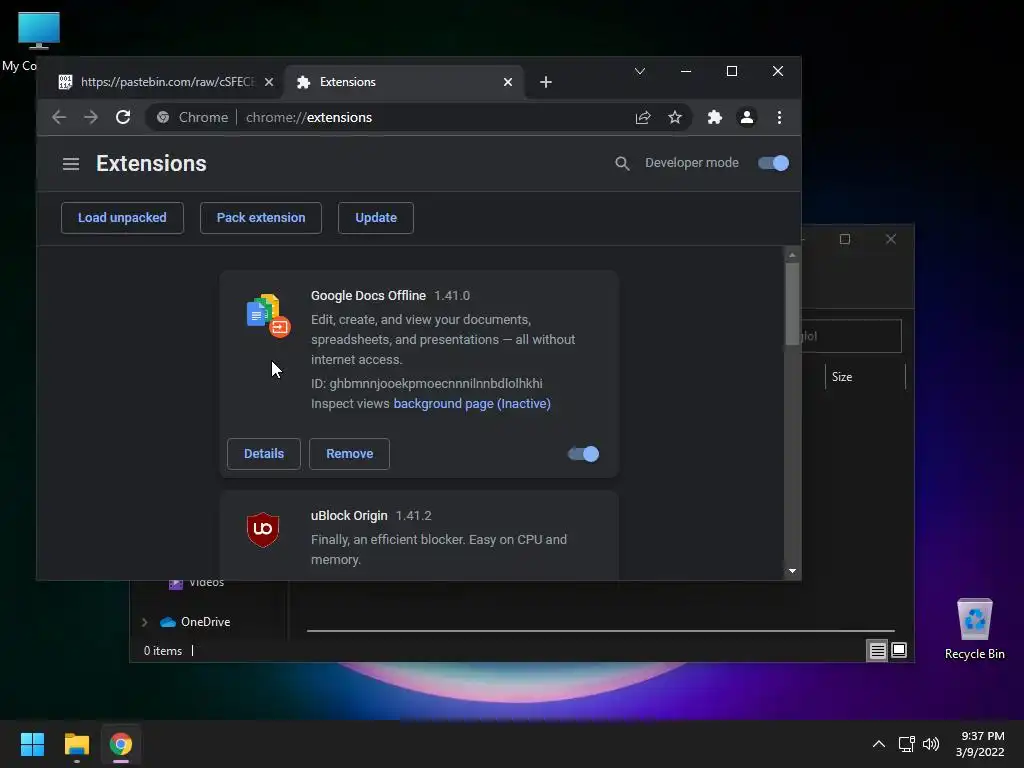Screen dimensions: 1024x768
Task: Switch File Explorer to large icons view
Action: [899, 650]
